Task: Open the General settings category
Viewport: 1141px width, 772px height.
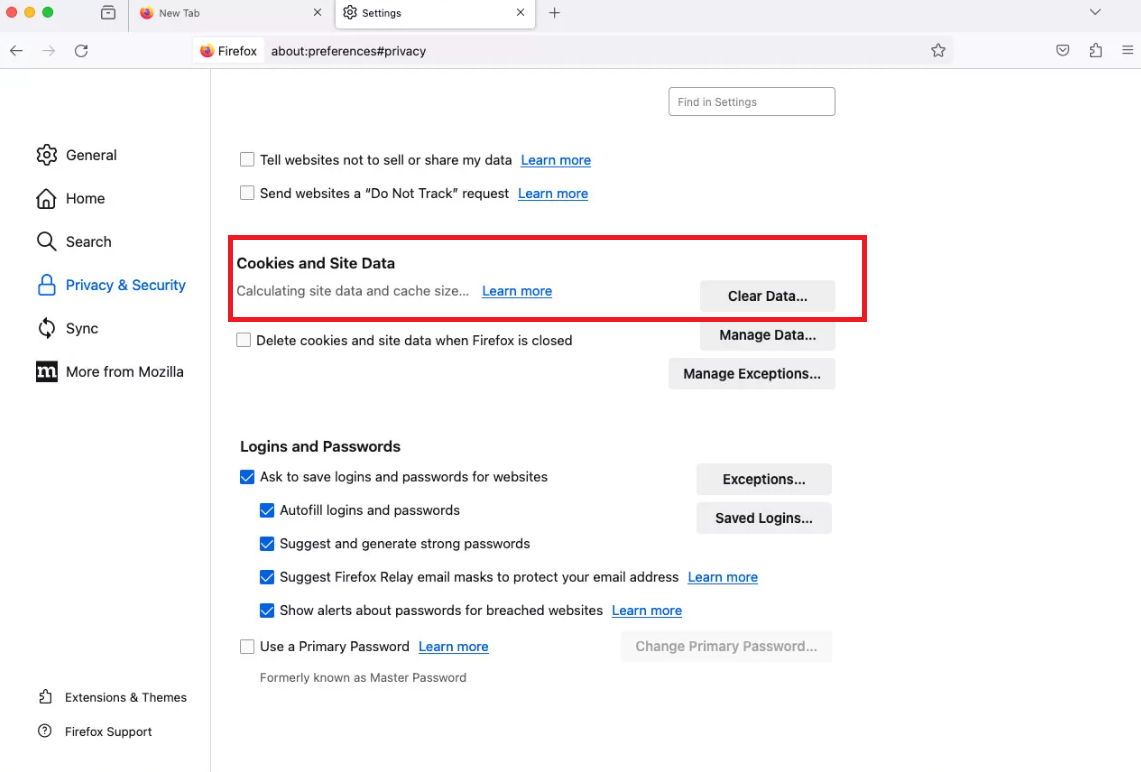Action: pyautogui.click(x=76, y=155)
